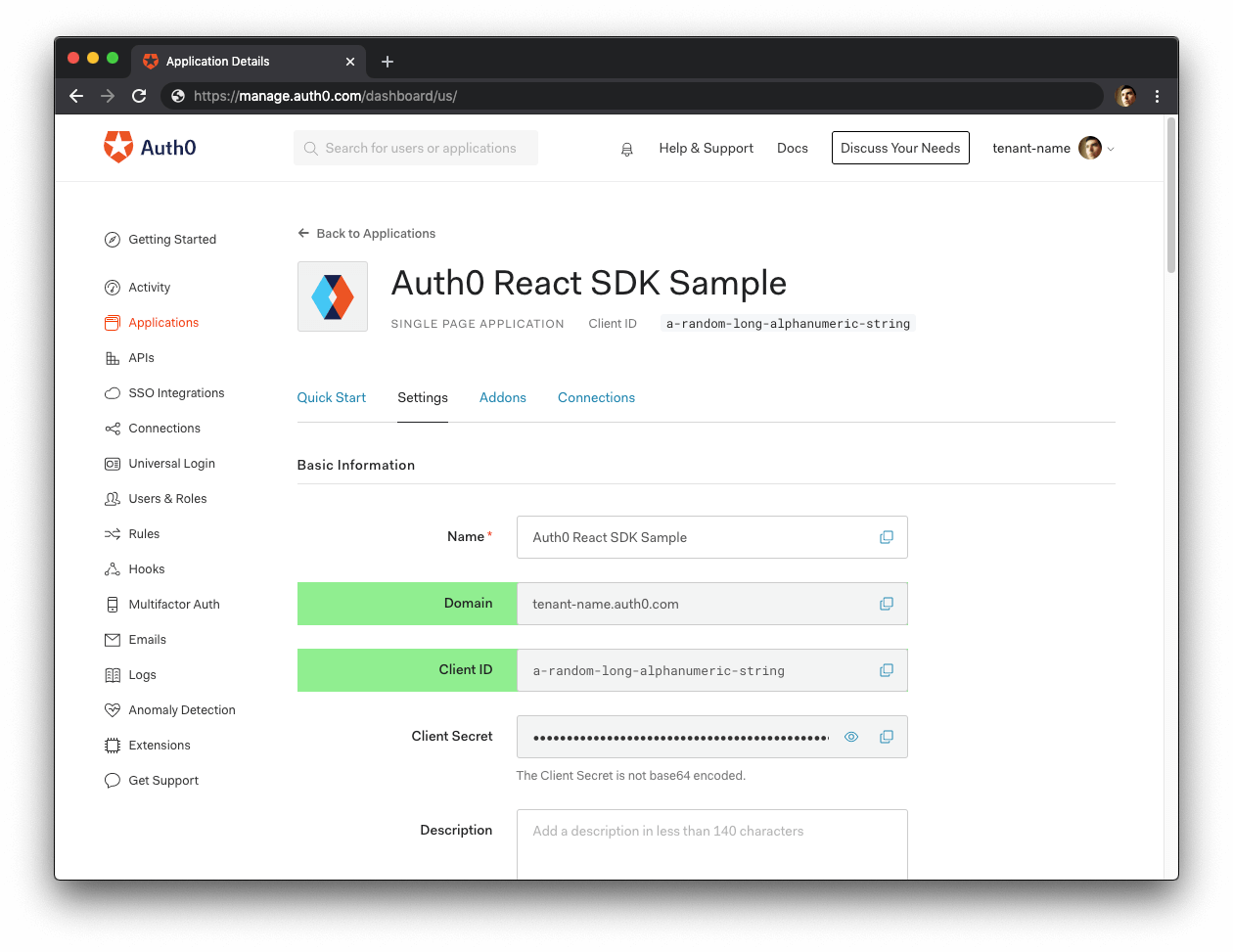Viewport: 1233px width, 952px height.
Task: Click the Get Support chat bubble icon
Action: click(x=113, y=781)
